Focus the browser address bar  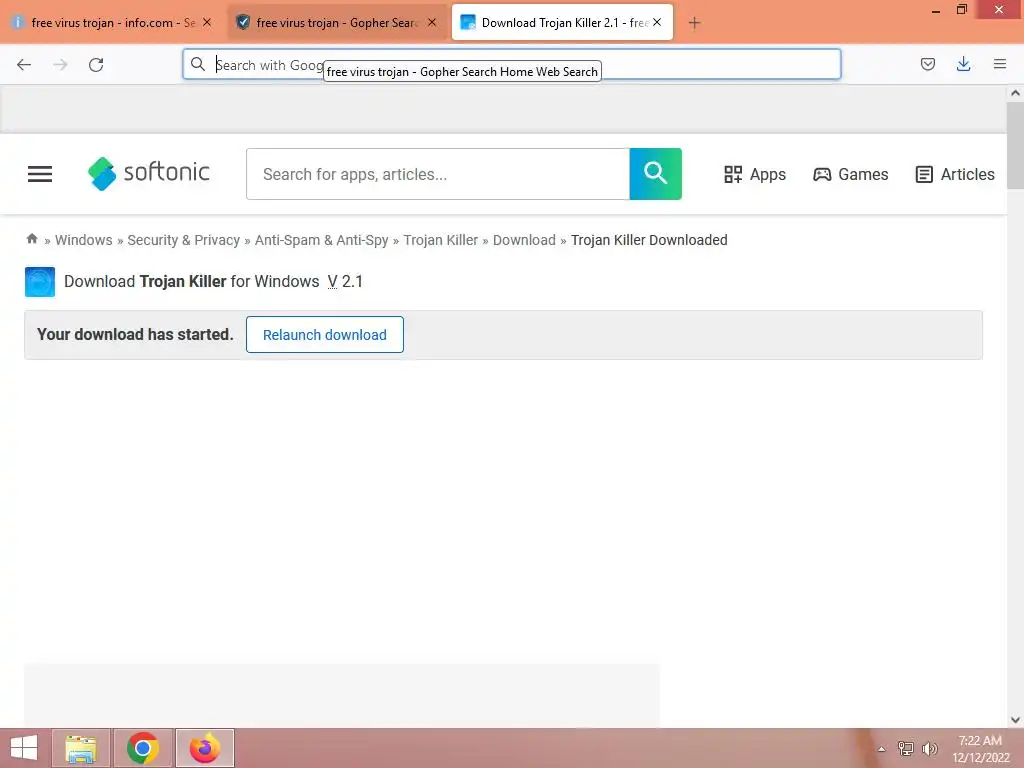[511, 65]
